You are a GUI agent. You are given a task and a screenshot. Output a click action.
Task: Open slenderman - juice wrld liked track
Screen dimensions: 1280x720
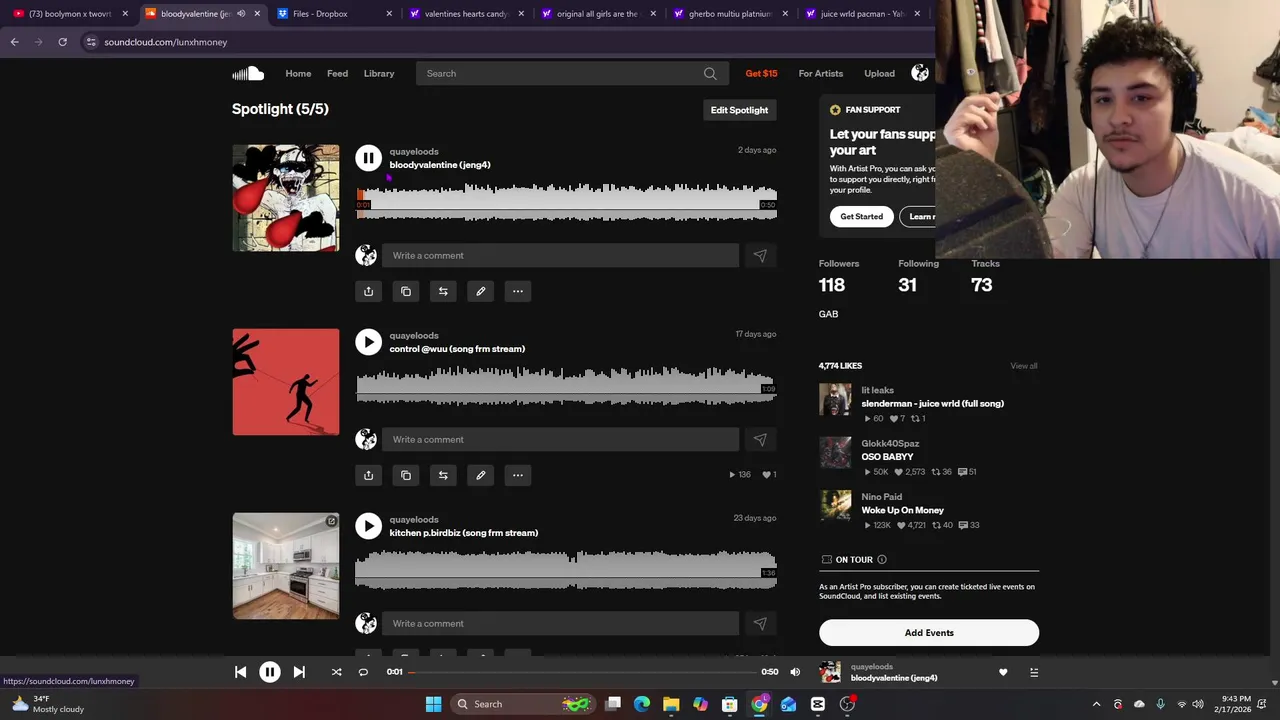click(x=932, y=404)
